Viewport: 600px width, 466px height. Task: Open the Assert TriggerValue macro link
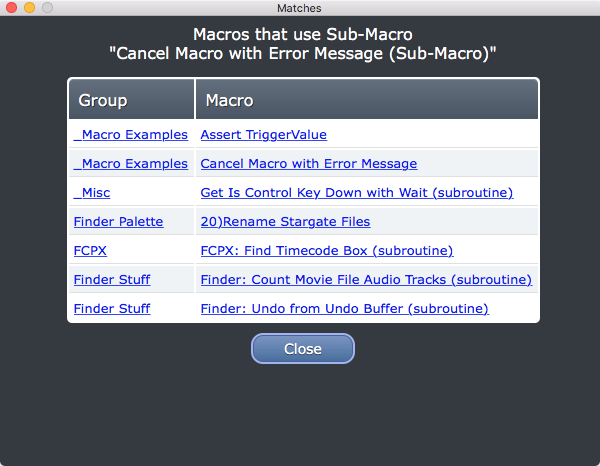[x=264, y=135]
